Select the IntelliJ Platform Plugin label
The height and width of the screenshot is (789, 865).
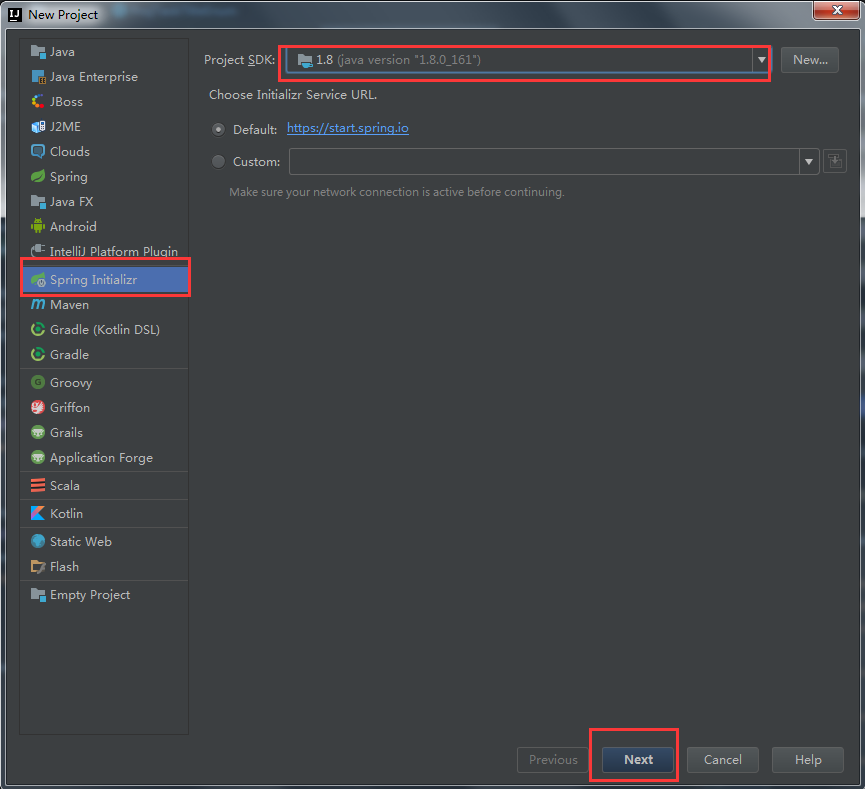(x=114, y=252)
